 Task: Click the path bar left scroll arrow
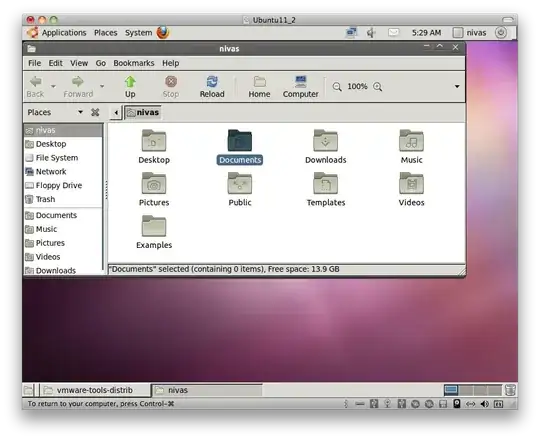116,113
